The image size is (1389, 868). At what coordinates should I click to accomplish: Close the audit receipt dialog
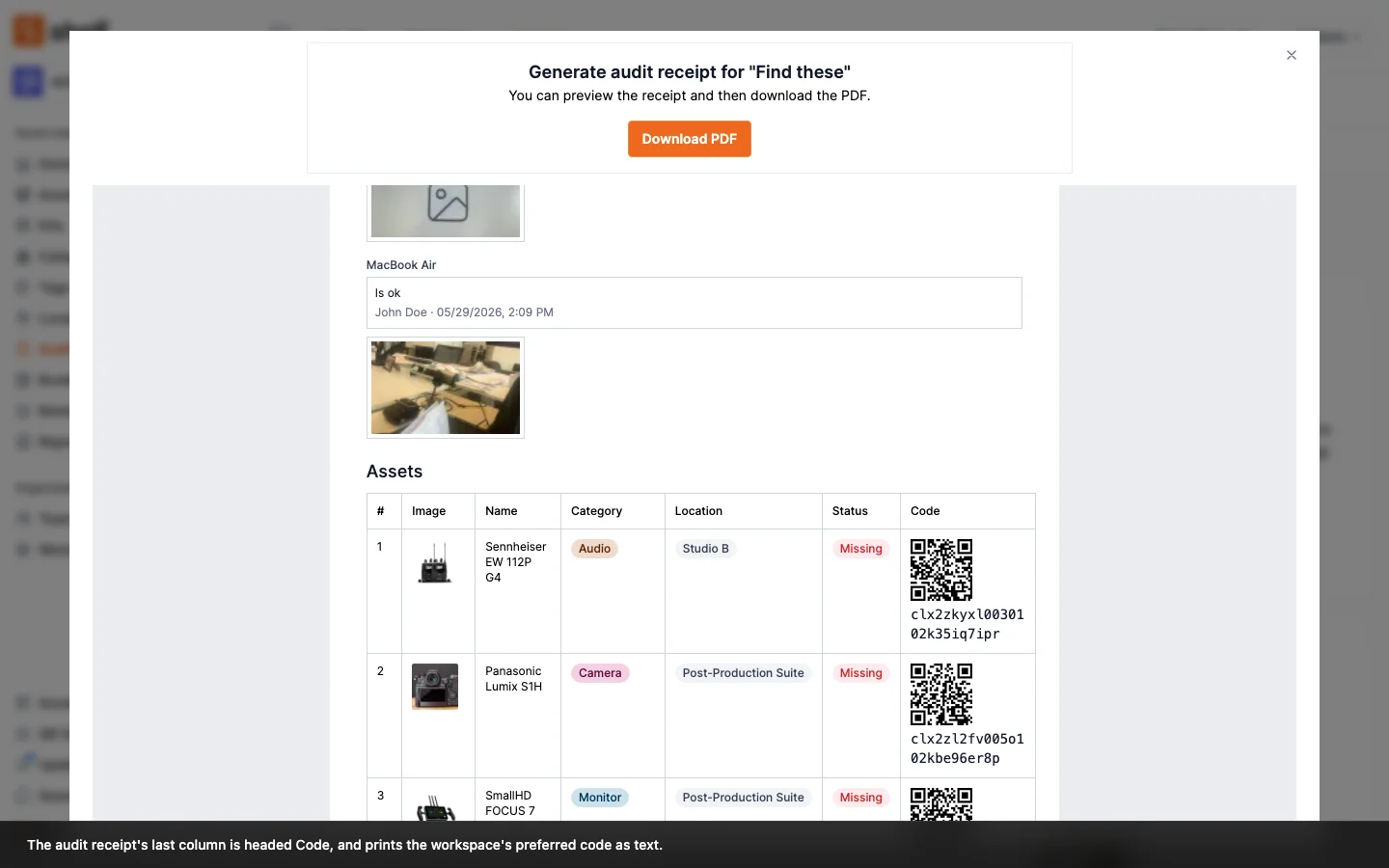pyautogui.click(x=1291, y=55)
